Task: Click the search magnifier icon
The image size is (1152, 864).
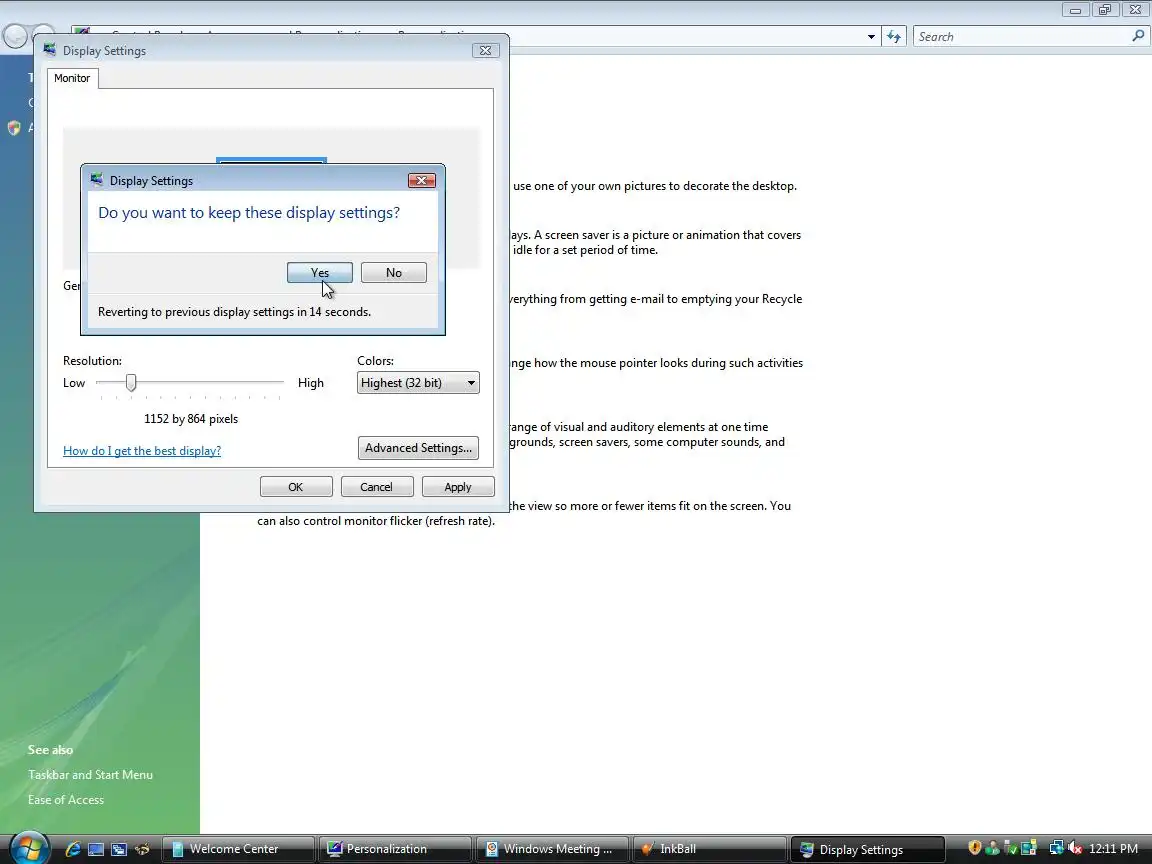Action: (1138, 36)
